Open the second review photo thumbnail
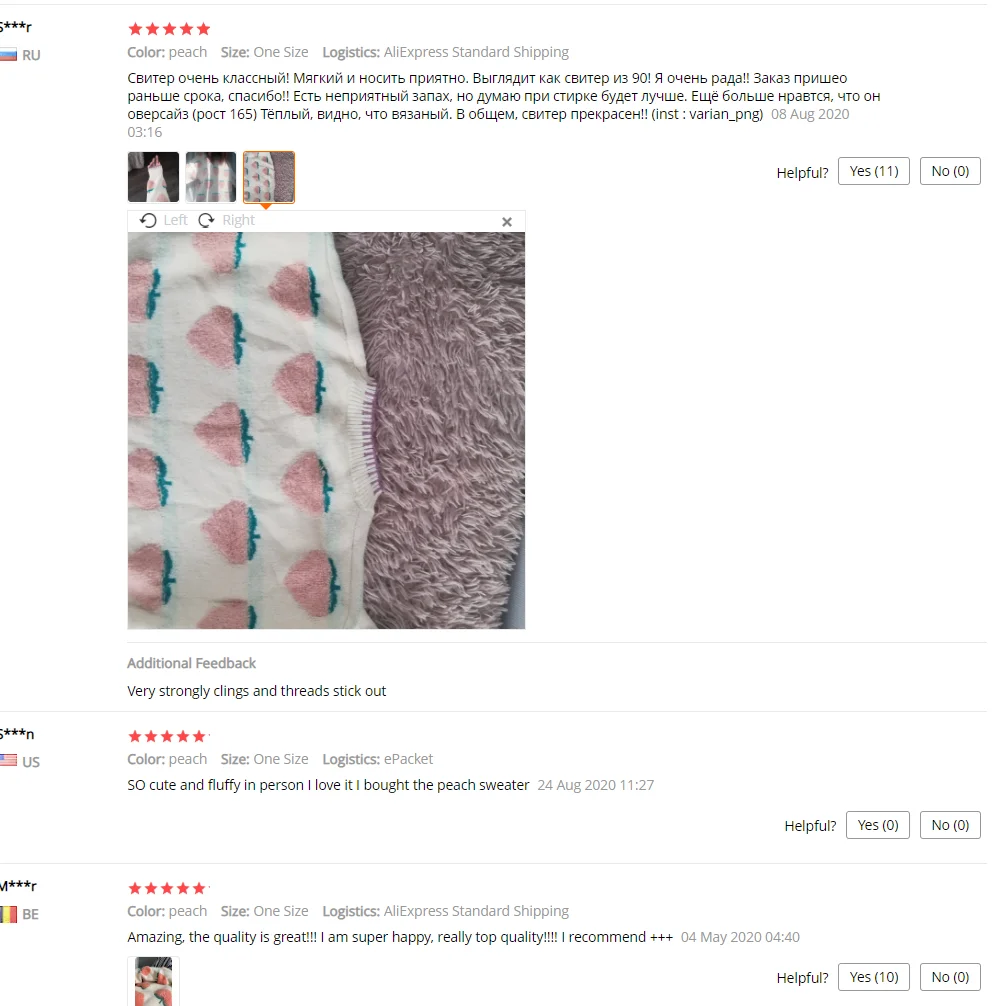 (211, 177)
